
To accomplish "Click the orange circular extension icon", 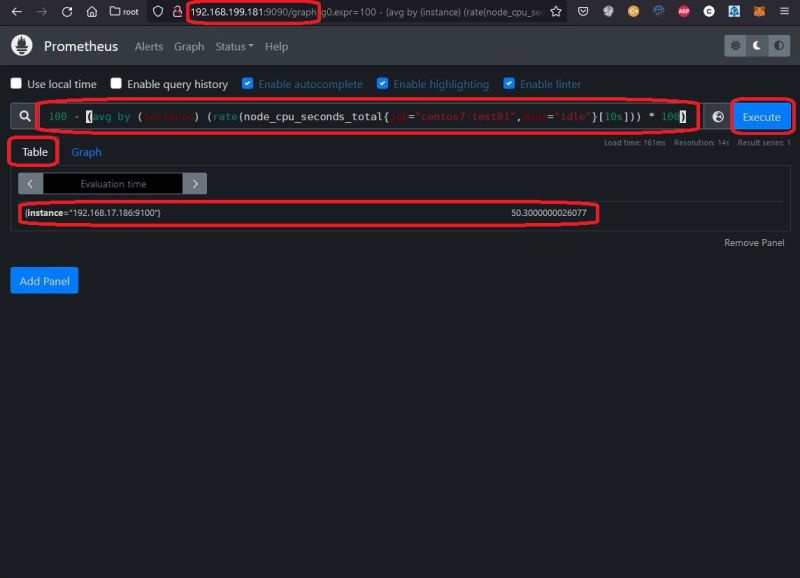I will tap(633, 11).
